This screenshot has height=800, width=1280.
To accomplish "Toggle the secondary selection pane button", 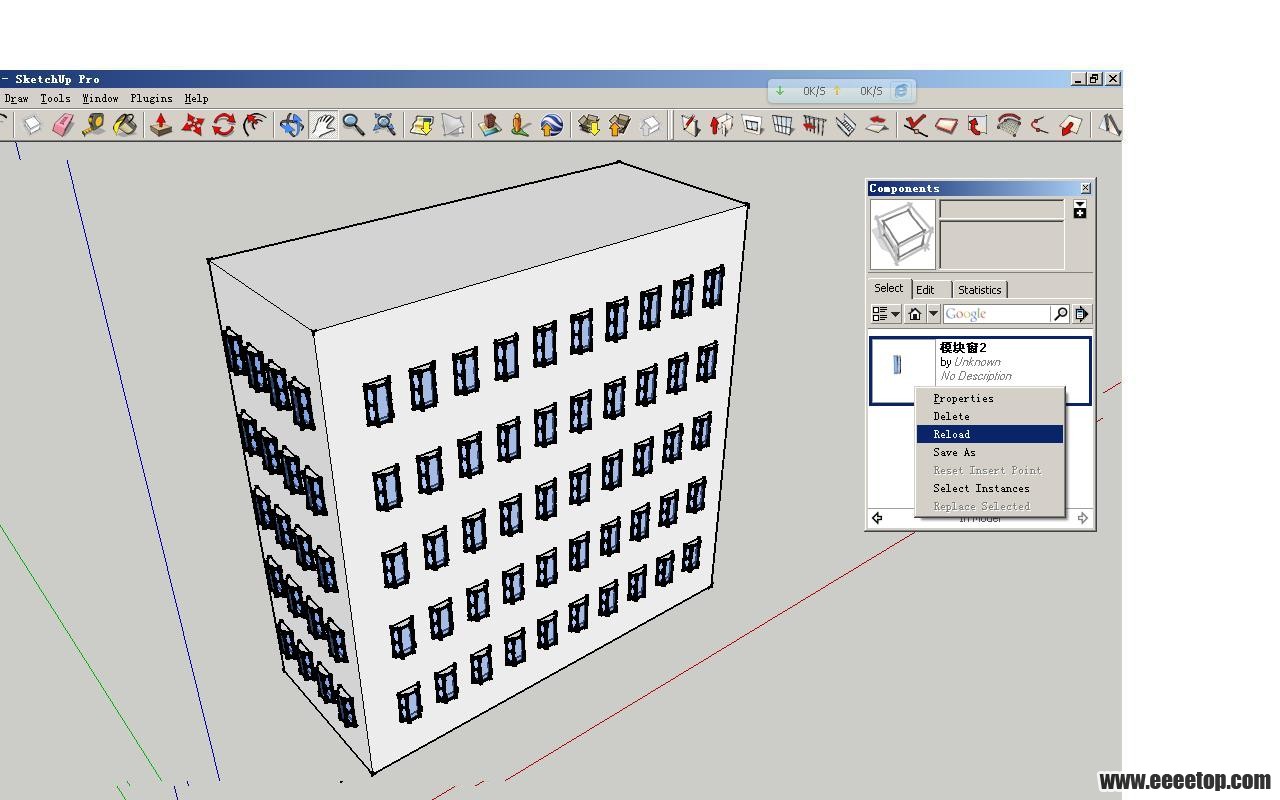I will click(1080, 210).
